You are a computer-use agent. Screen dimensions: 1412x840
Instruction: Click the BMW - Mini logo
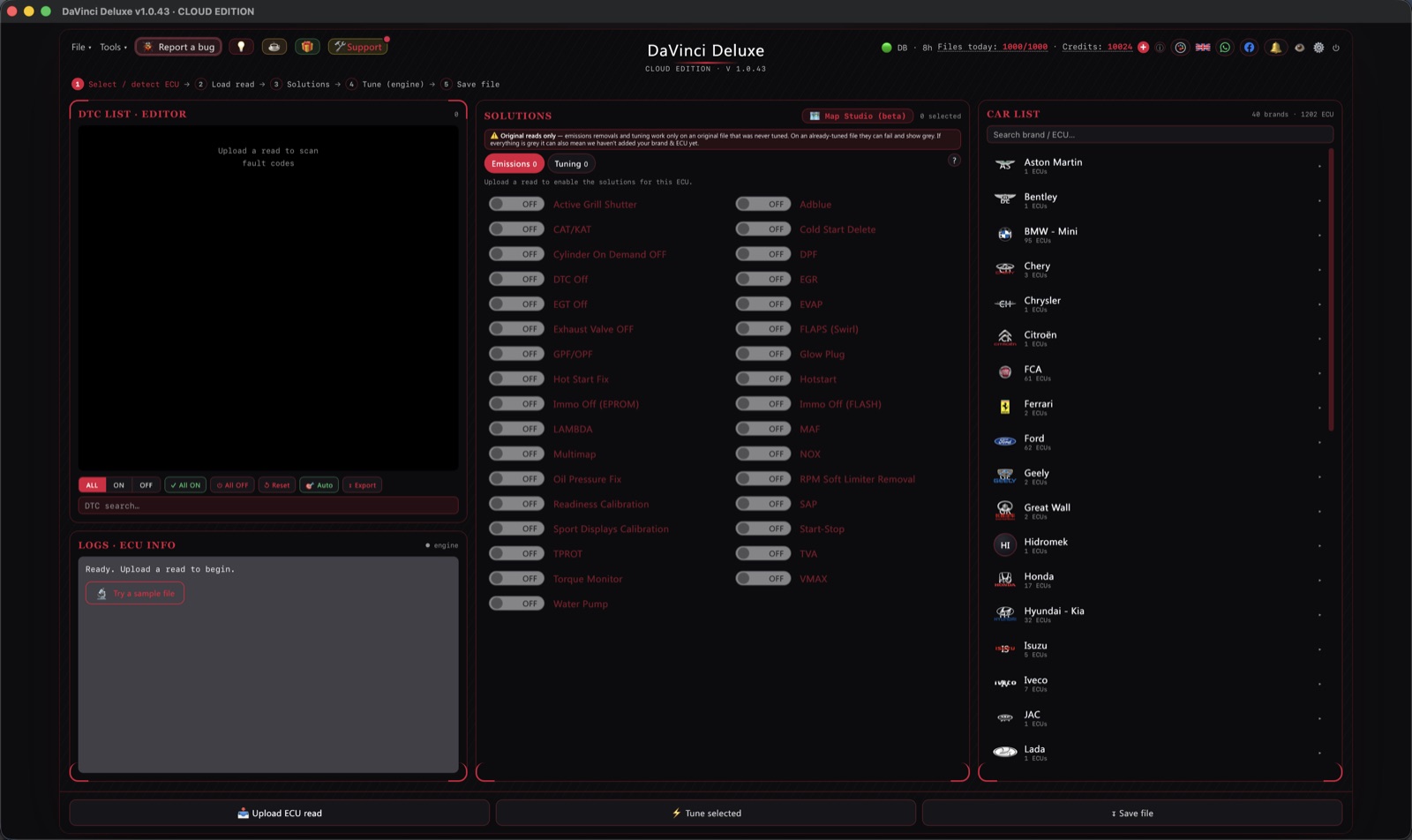point(1004,234)
